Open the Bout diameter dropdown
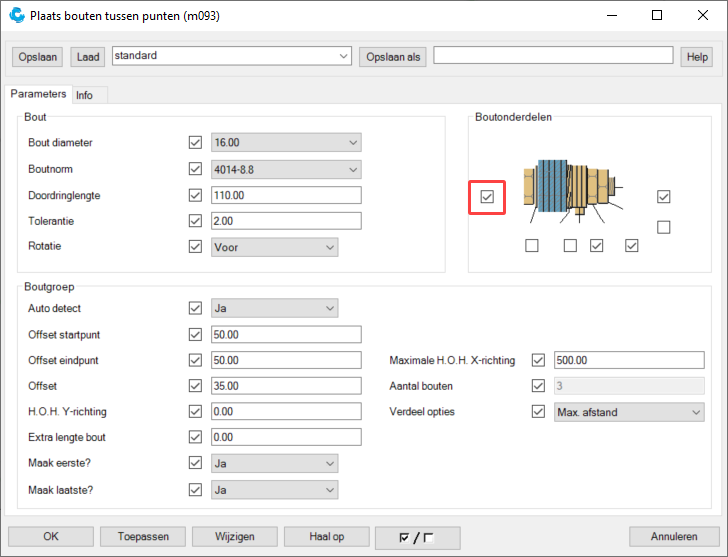Image resolution: width=728 pixels, height=557 pixels. (x=286, y=143)
